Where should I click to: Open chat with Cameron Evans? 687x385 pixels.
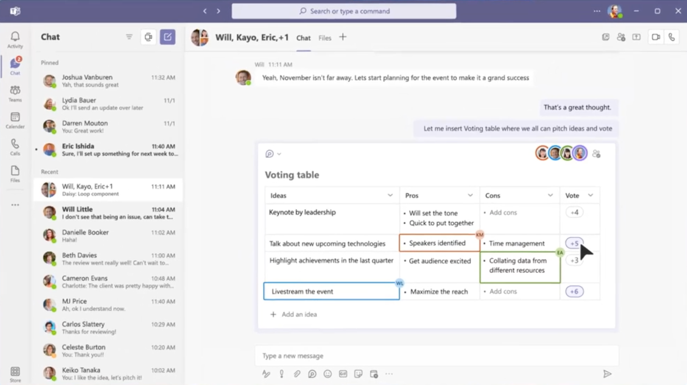coord(108,282)
